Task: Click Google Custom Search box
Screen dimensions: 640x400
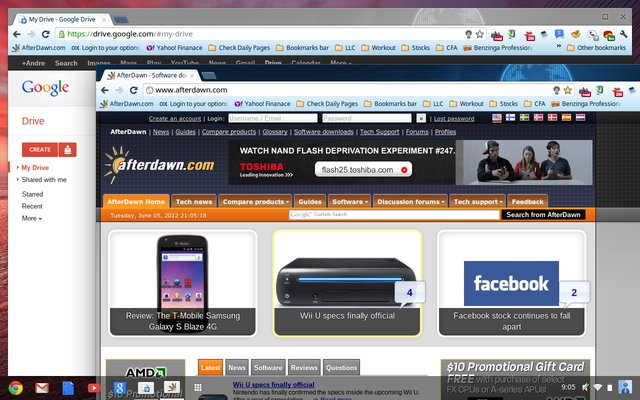Action: pyautogui.click(x=394, y=215)
